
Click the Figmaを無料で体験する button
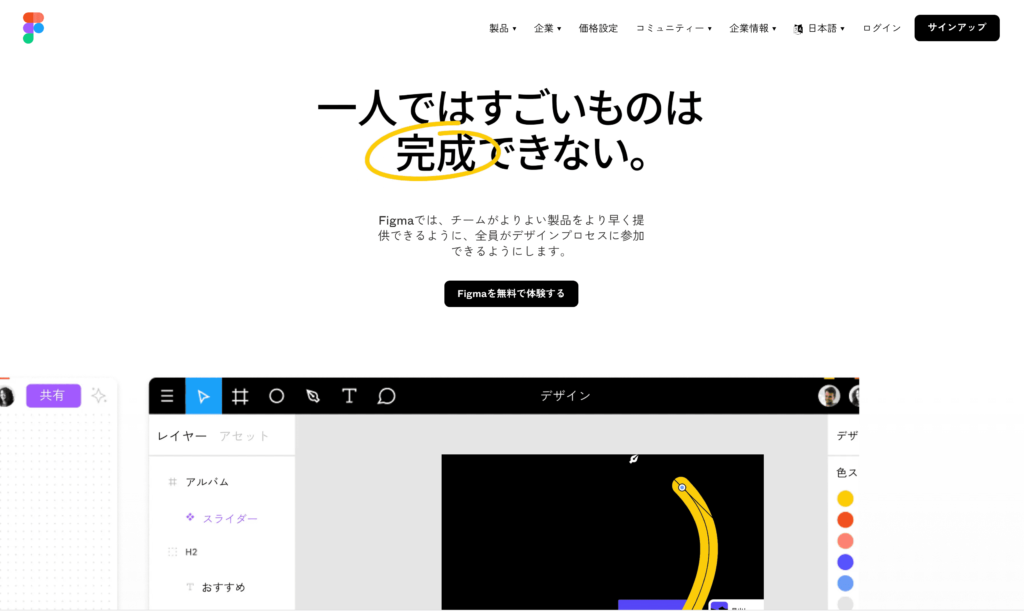[511, 294]
